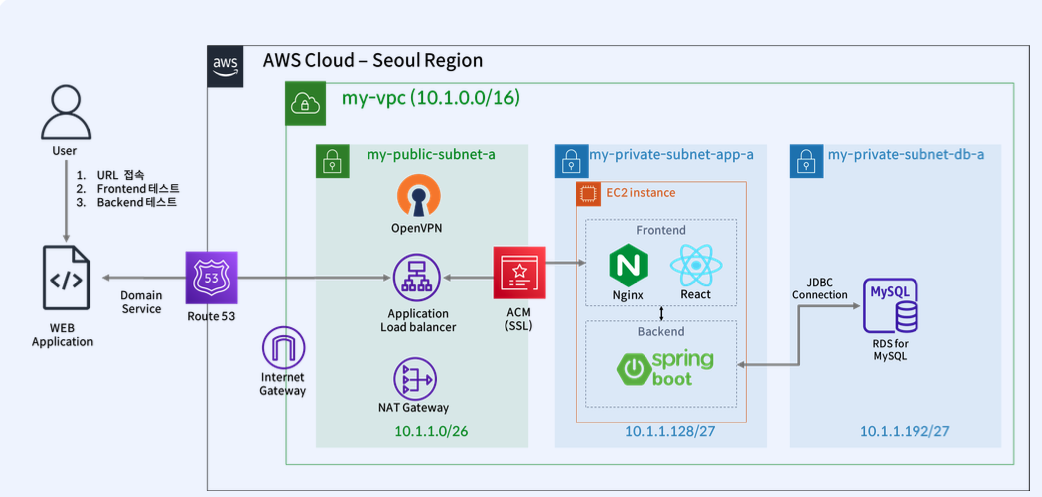This screenshot has width=1042, height=497.
Task: Select the 'Domain Service' label
Action: pos(141,302)
